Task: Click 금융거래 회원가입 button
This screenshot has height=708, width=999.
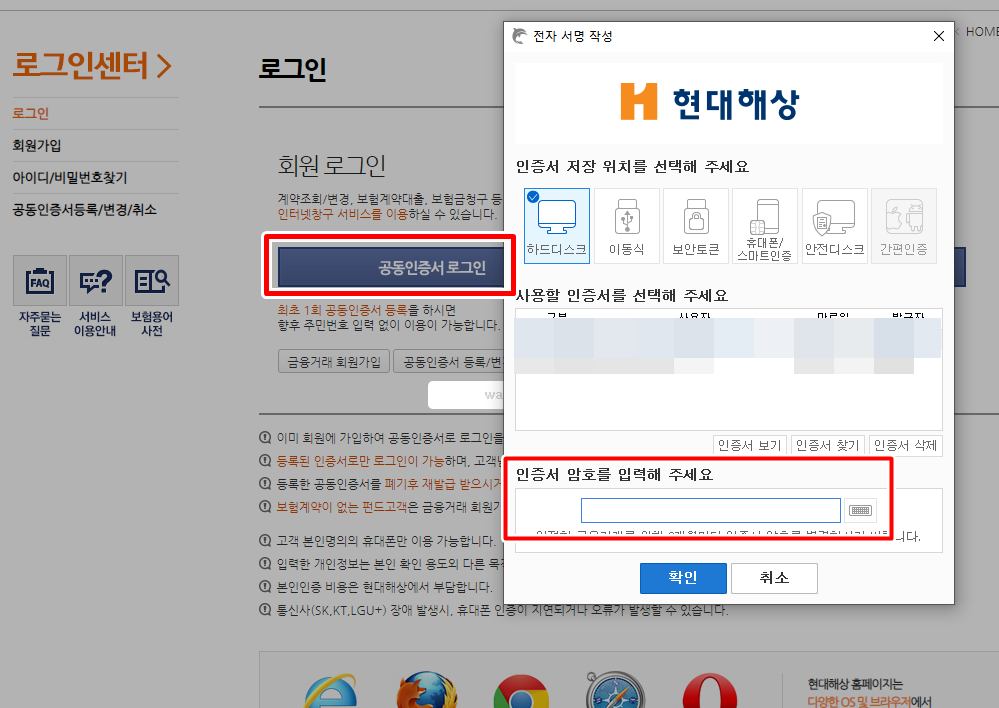Action: pyautogui.click(x=334, y=361)
